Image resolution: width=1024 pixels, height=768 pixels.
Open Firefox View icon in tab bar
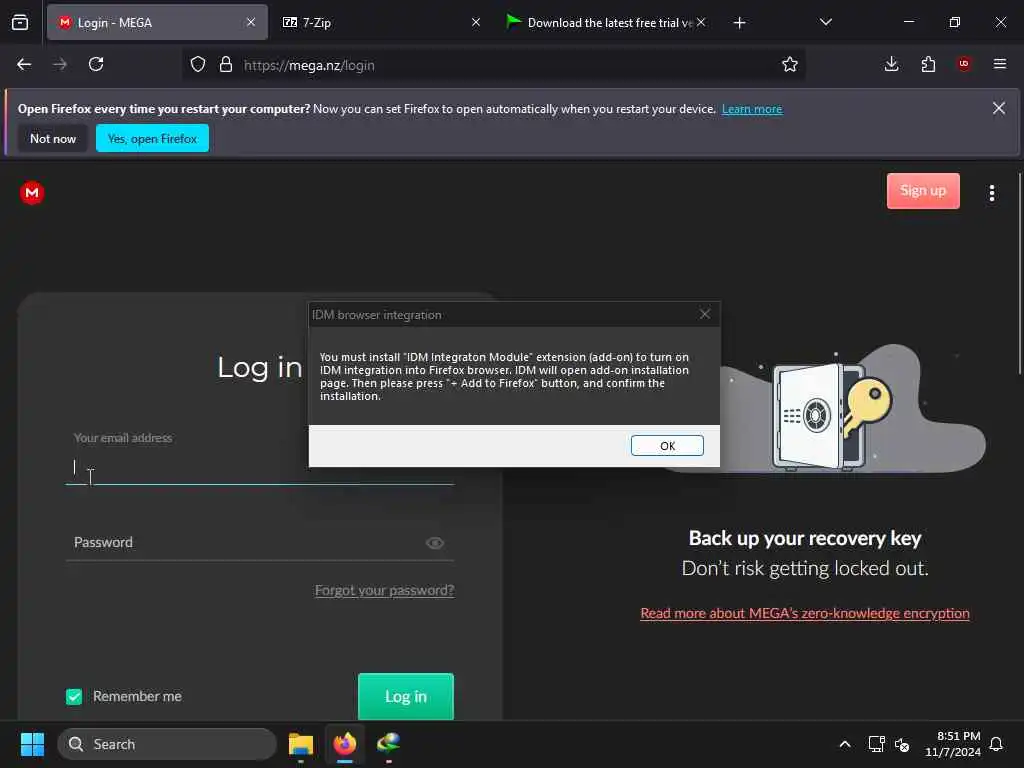click(20, 23)
